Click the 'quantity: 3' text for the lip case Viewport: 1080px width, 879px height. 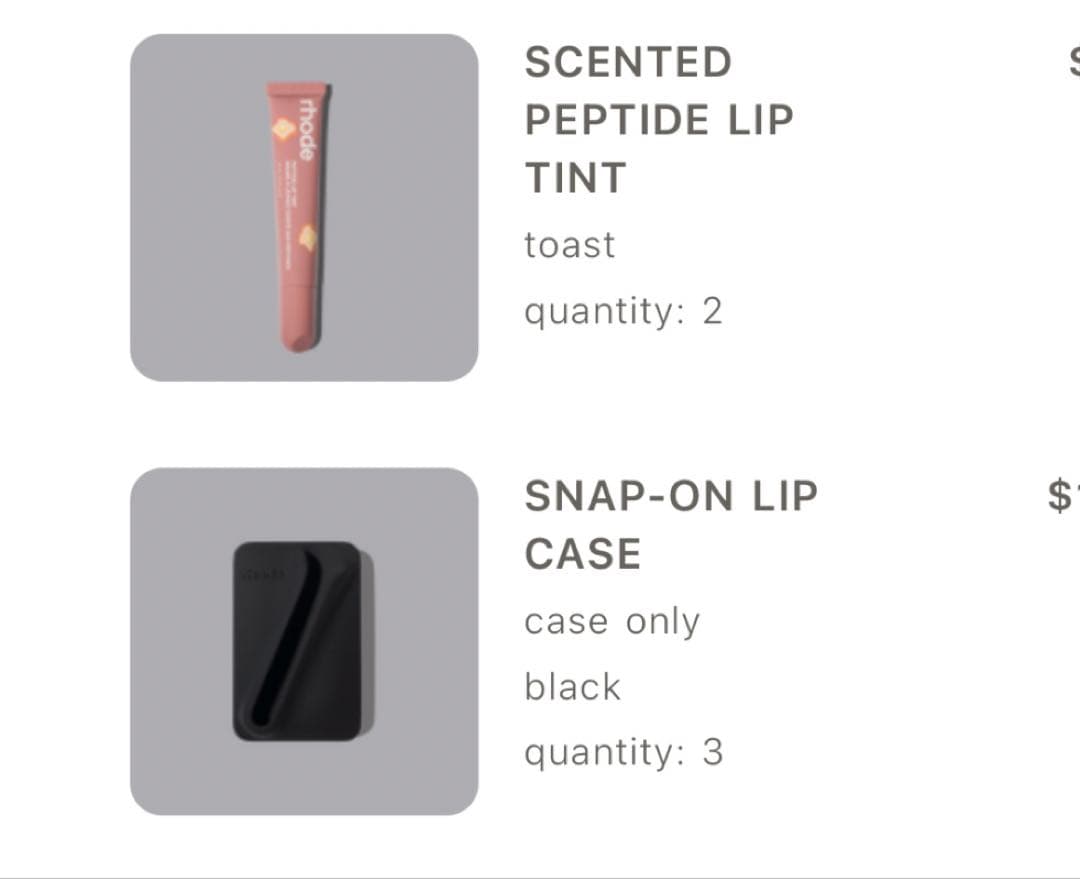[622, 752]
